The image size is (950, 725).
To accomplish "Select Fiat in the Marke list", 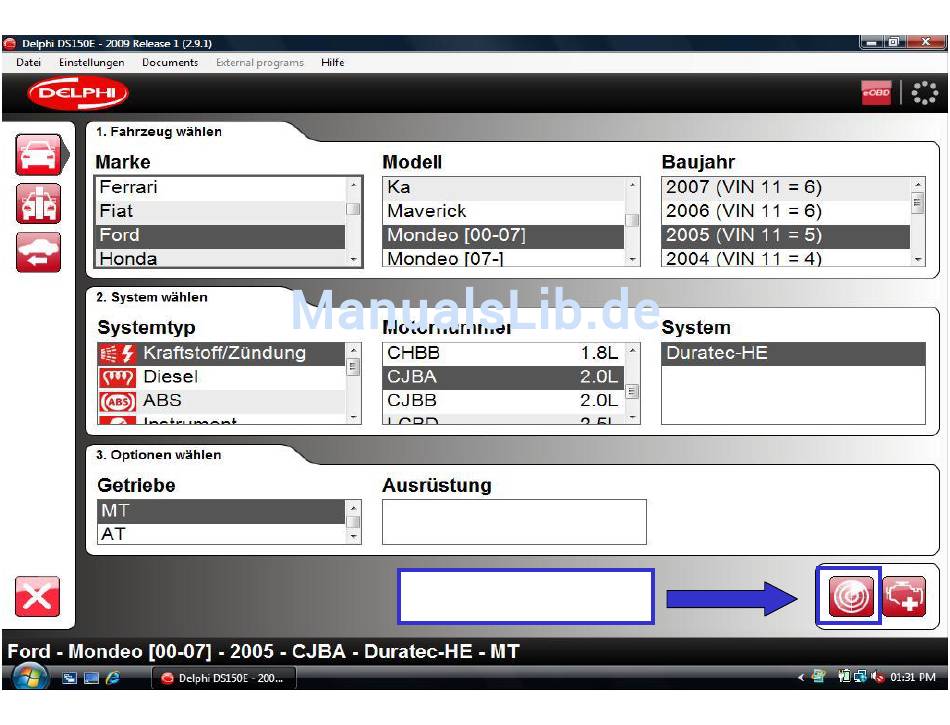I will point(220,212).
